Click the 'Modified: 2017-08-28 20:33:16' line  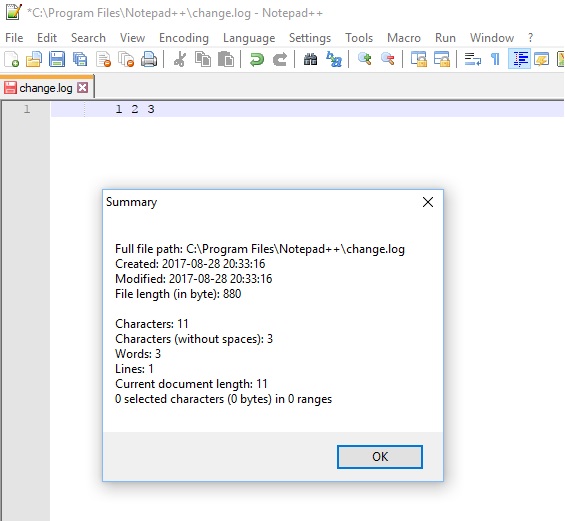pyautogui.click(x=193, y=279)
